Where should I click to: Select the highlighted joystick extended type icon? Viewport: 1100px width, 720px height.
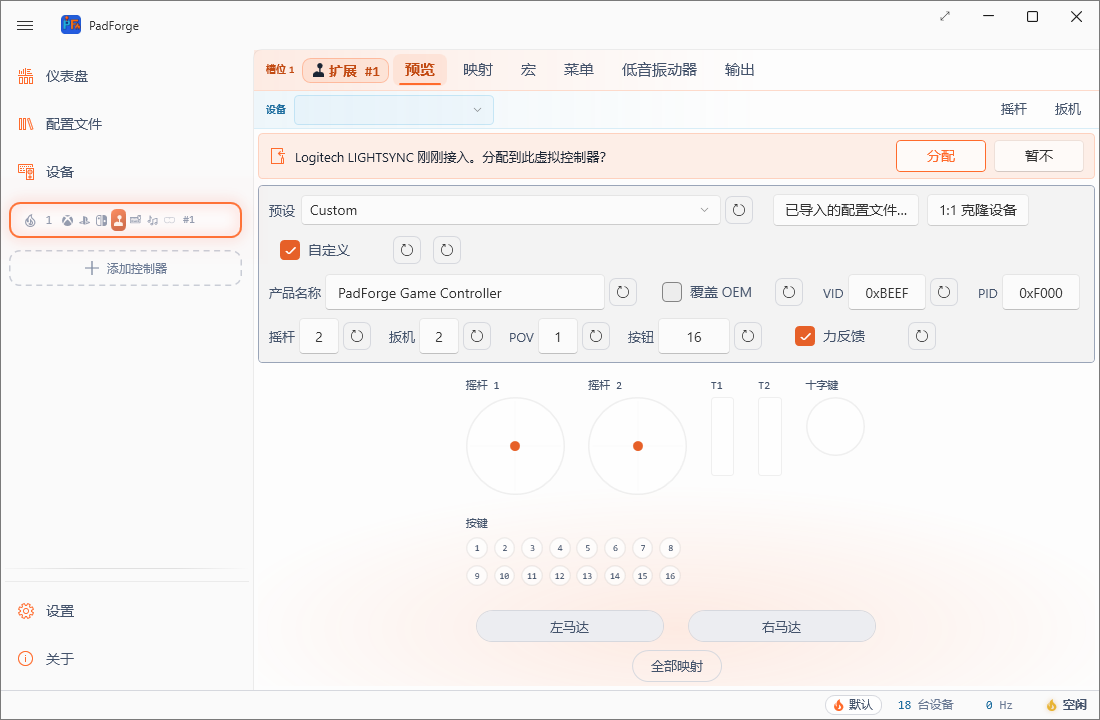coord(119,220)
